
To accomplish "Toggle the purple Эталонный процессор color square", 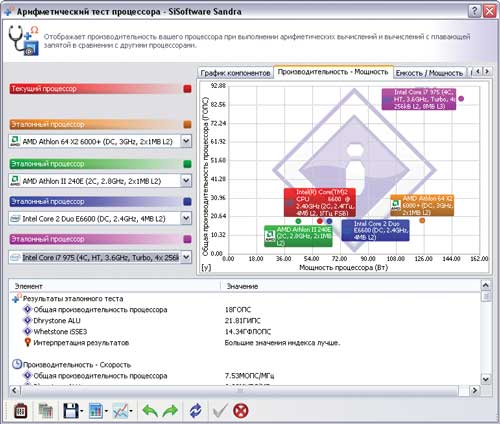I will pos(187,239).
